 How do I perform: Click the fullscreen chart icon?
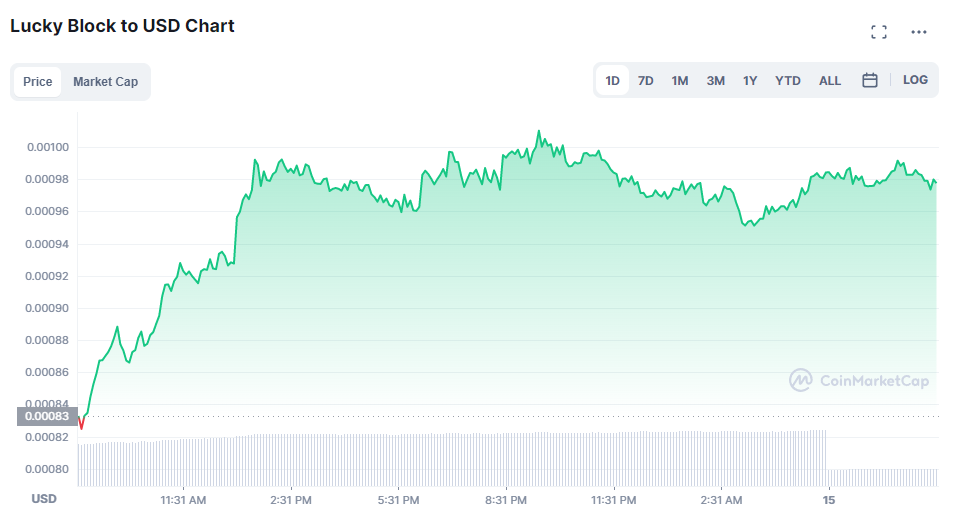click(879, 32)
